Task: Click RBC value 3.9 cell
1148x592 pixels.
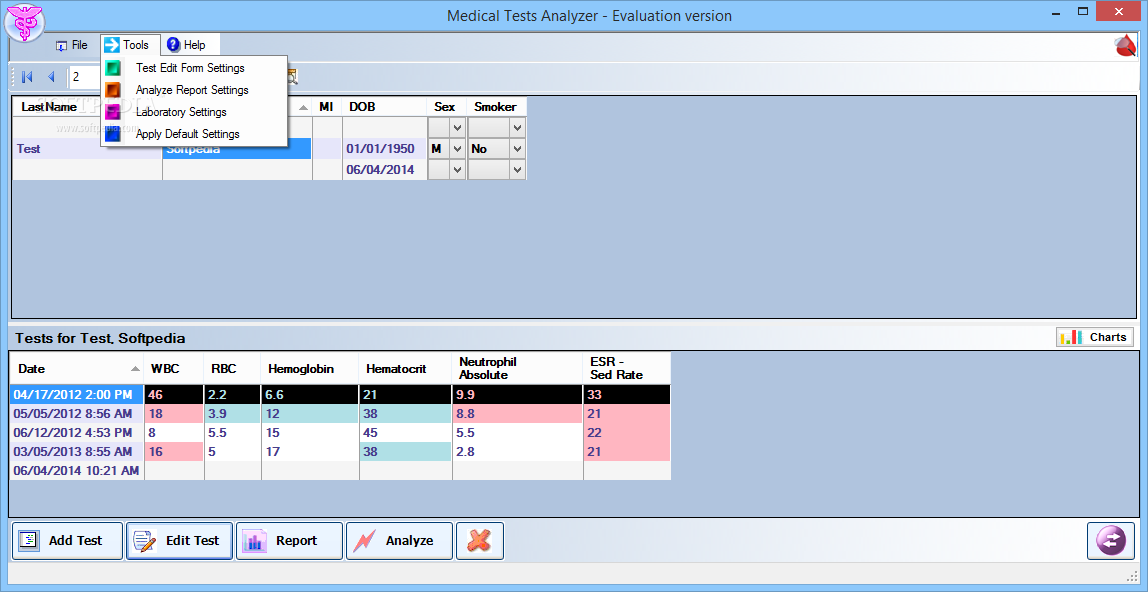Action: tap(233, 413)
